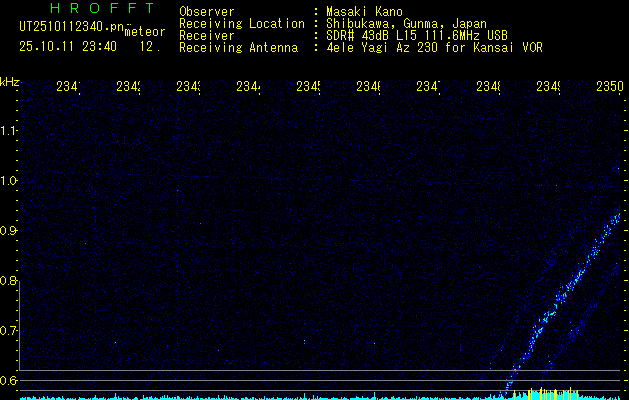Click the 2341 time axis label
This screenshot has height=400, width=629.
(68, 86)
